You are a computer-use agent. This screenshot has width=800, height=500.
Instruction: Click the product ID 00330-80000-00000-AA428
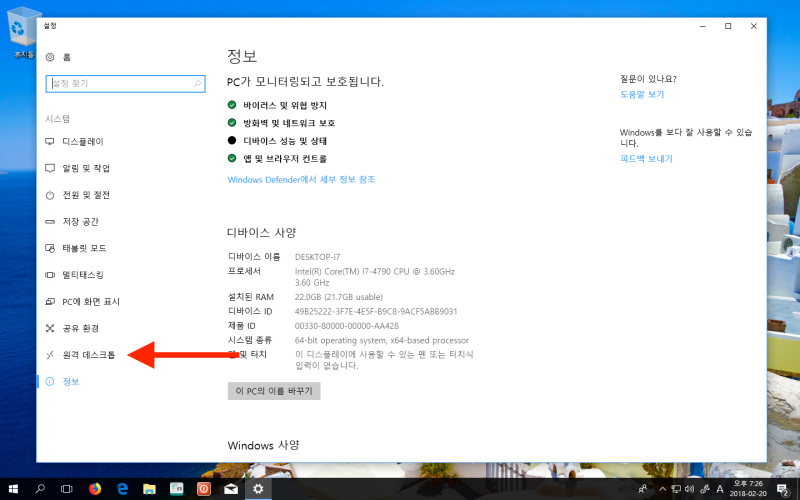[x=346, y=326]
